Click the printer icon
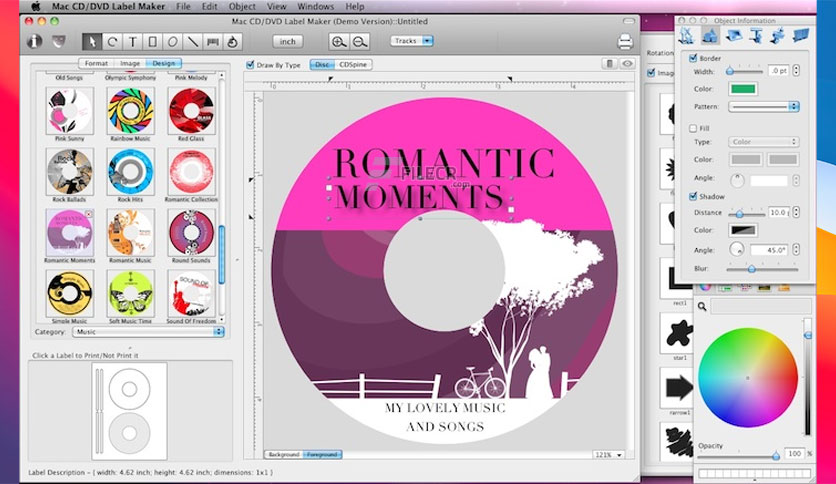 pyautogui.click(x=625, y=42)
